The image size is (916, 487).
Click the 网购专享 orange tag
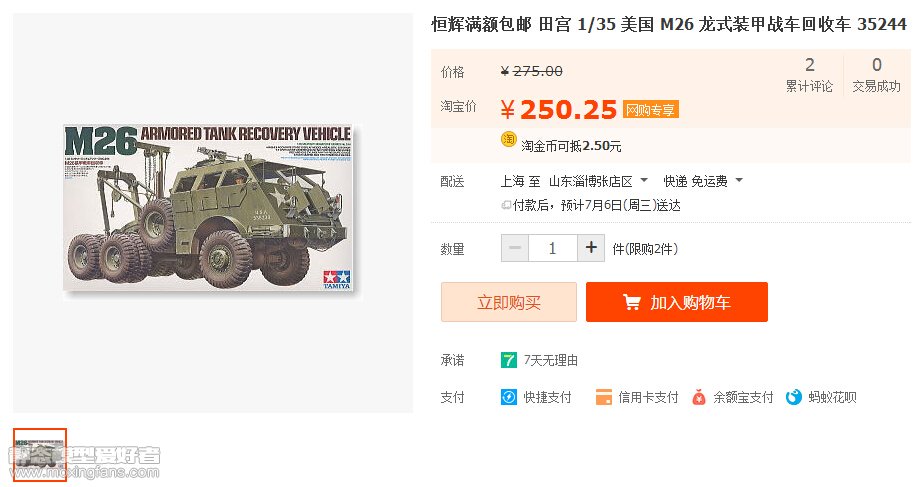650,110
